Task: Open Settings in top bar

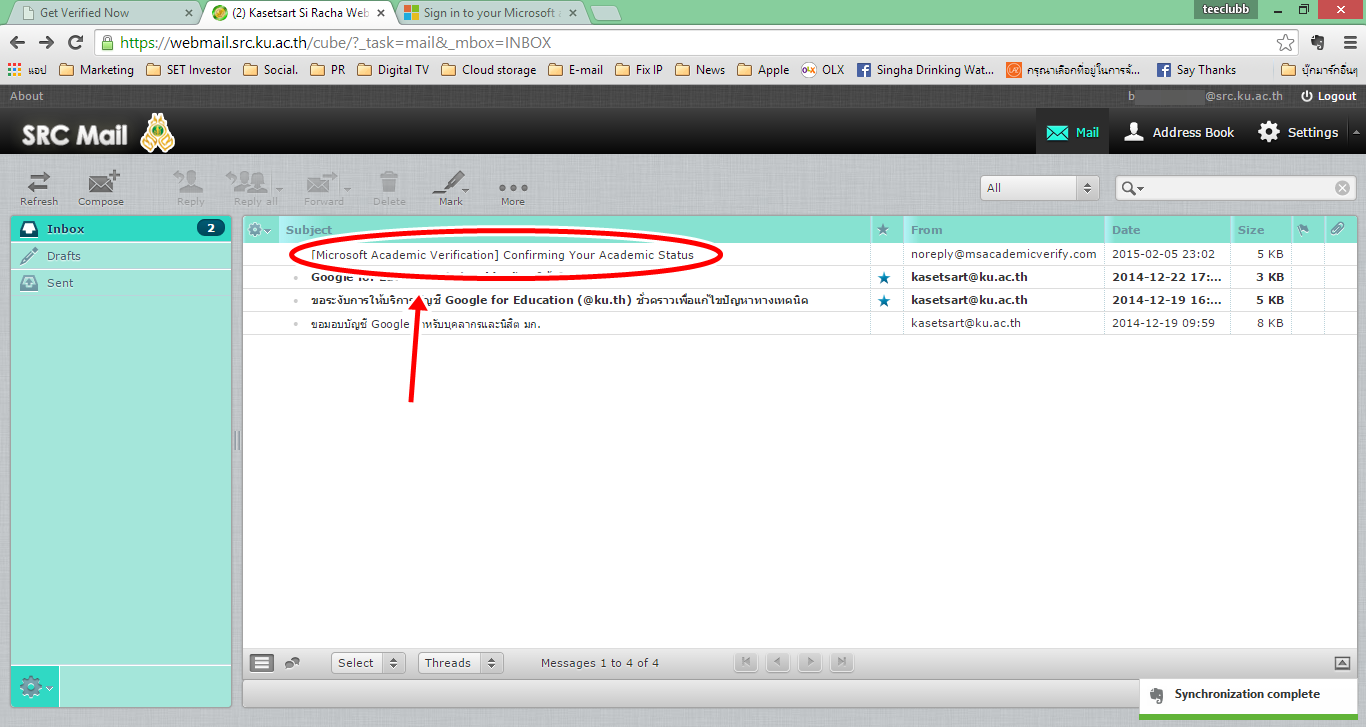Action: point(1298,132)
